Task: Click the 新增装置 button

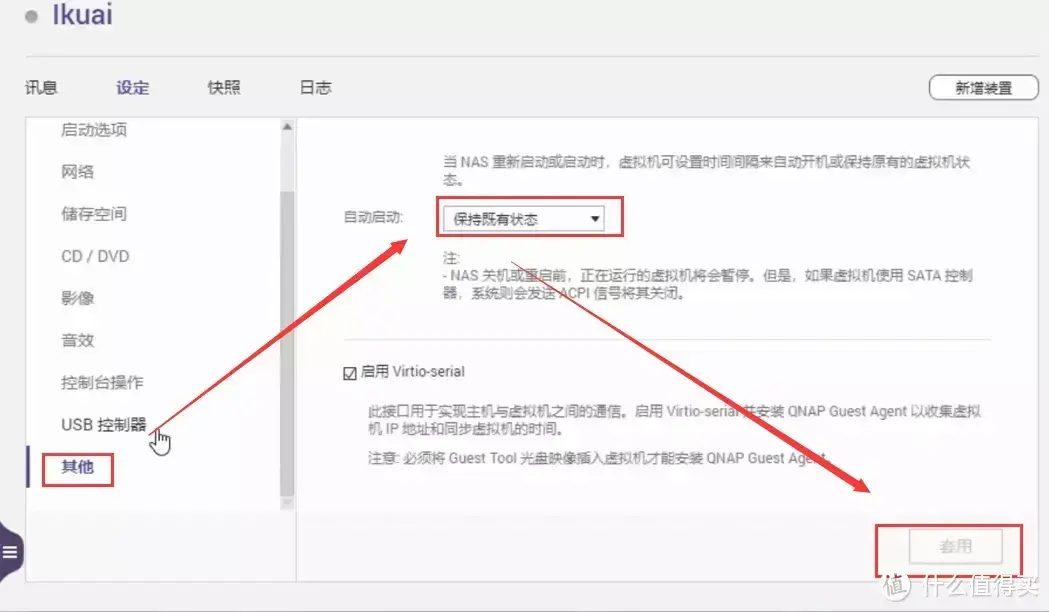Action: (x=983, y=87)
